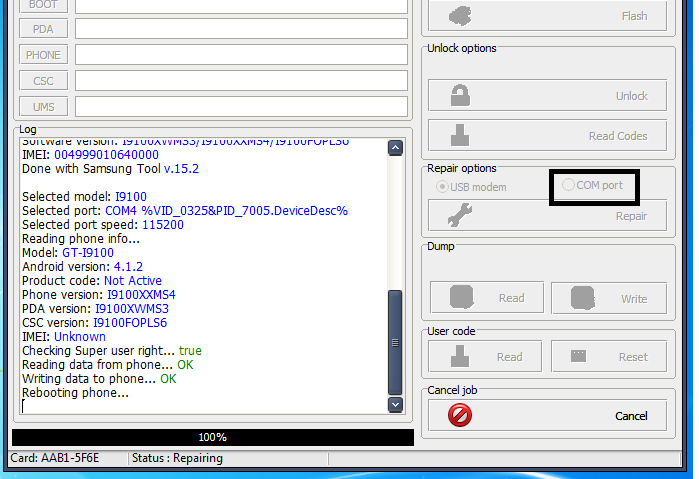Click the PDA file path field
This screenshot has height=479, width=699.
point(241,29)
